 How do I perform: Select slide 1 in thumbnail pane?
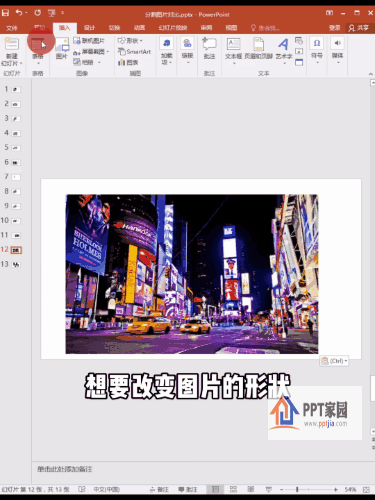point(16,89)
